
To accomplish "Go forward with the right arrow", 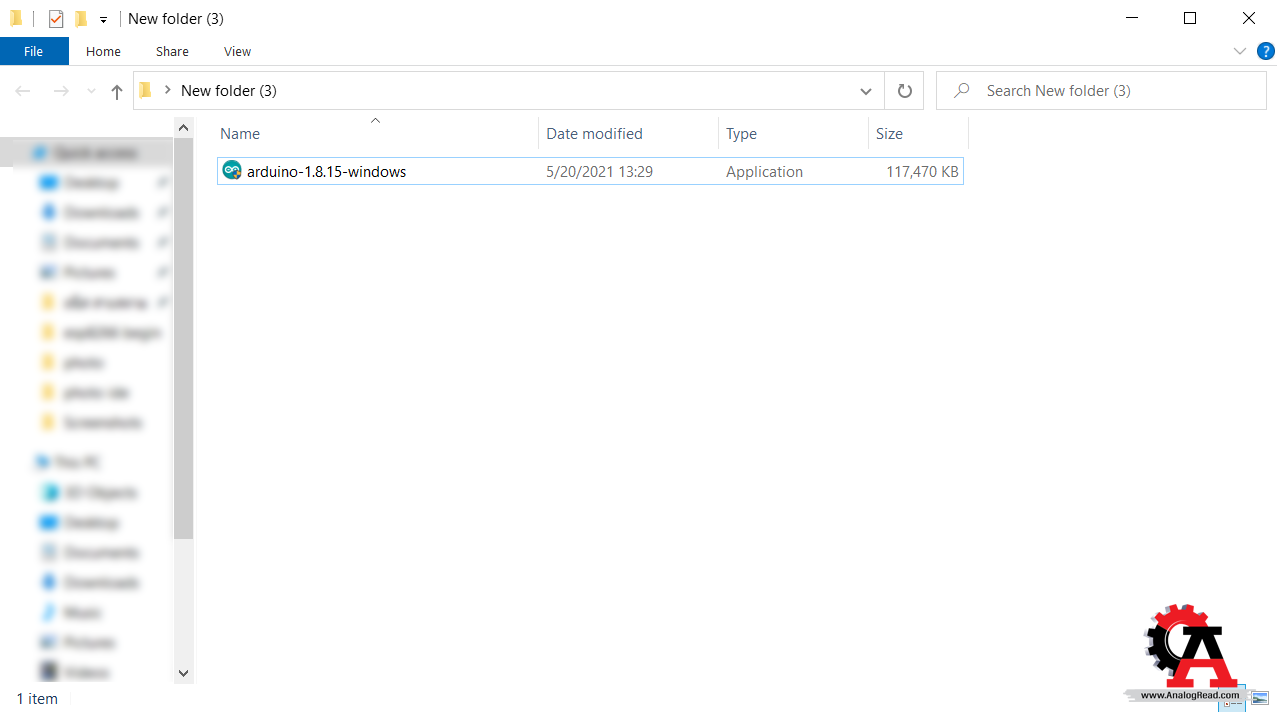I will click(x=61, y=91).
